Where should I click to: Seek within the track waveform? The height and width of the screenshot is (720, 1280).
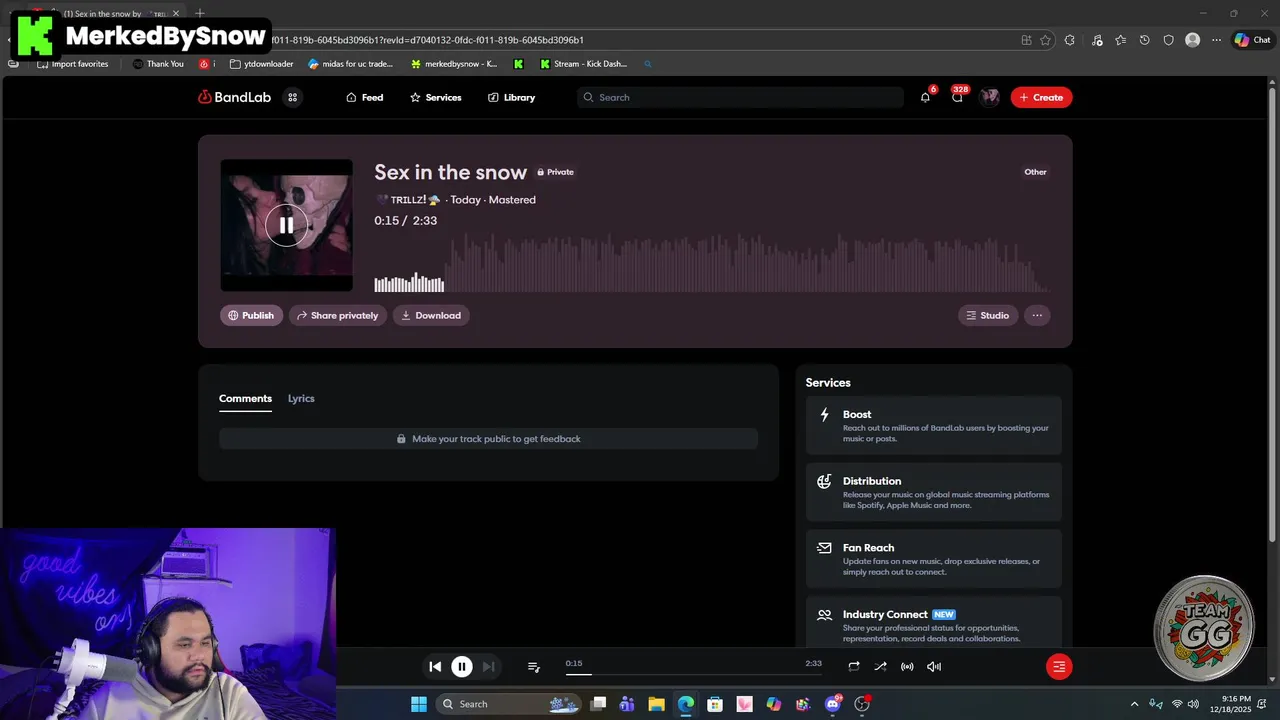point(711,261)
